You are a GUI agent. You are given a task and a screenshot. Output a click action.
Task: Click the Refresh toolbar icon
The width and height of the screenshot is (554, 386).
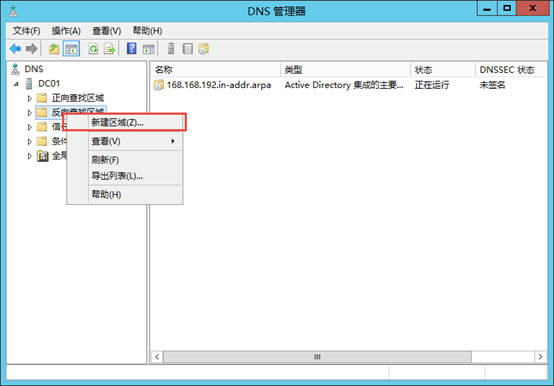(x=94, y=49)
